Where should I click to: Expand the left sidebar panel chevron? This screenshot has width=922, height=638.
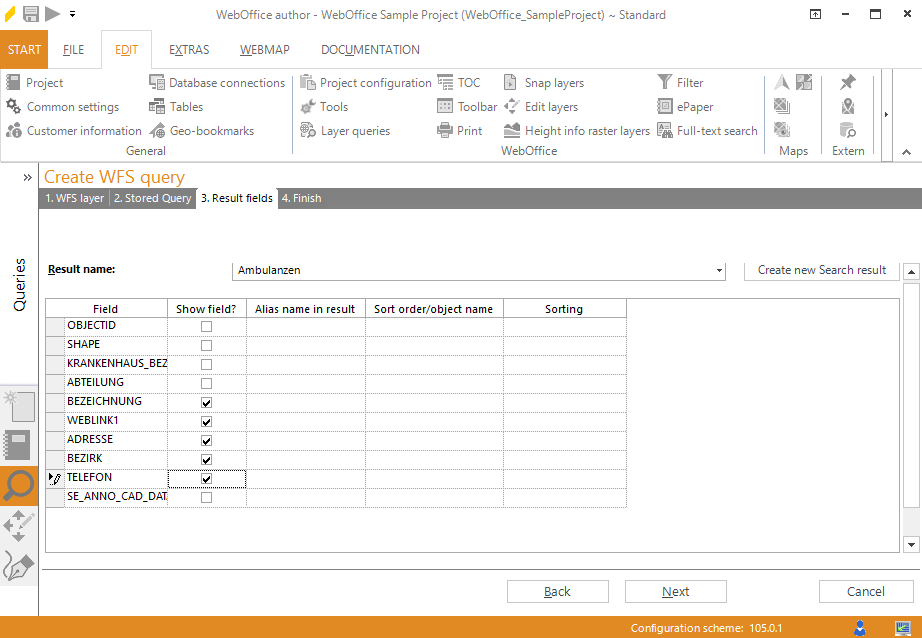click(x=27, y=177)
